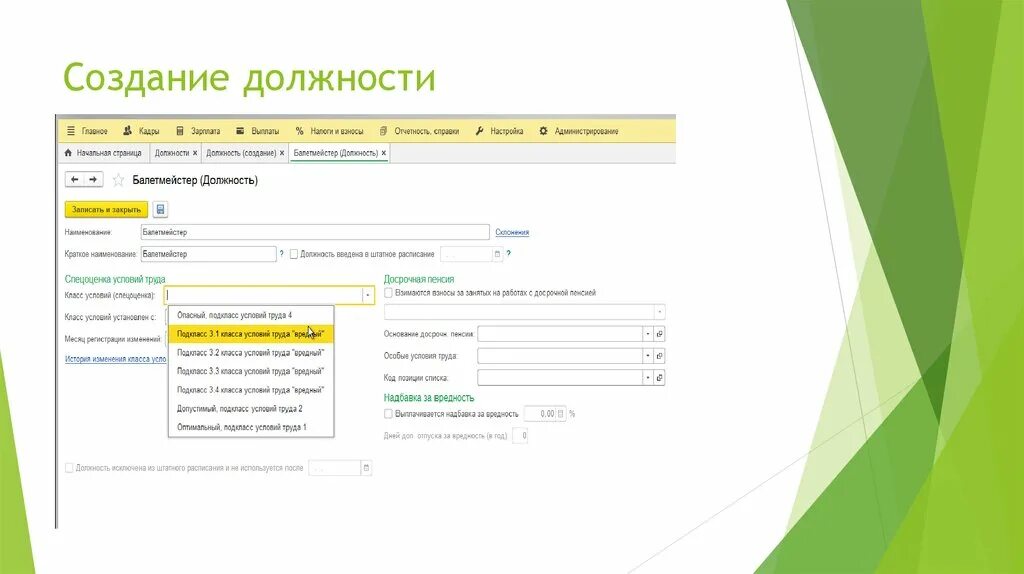
Task: Check 'Должность исключена из штатного расписания'
Action: coord(69,468)
